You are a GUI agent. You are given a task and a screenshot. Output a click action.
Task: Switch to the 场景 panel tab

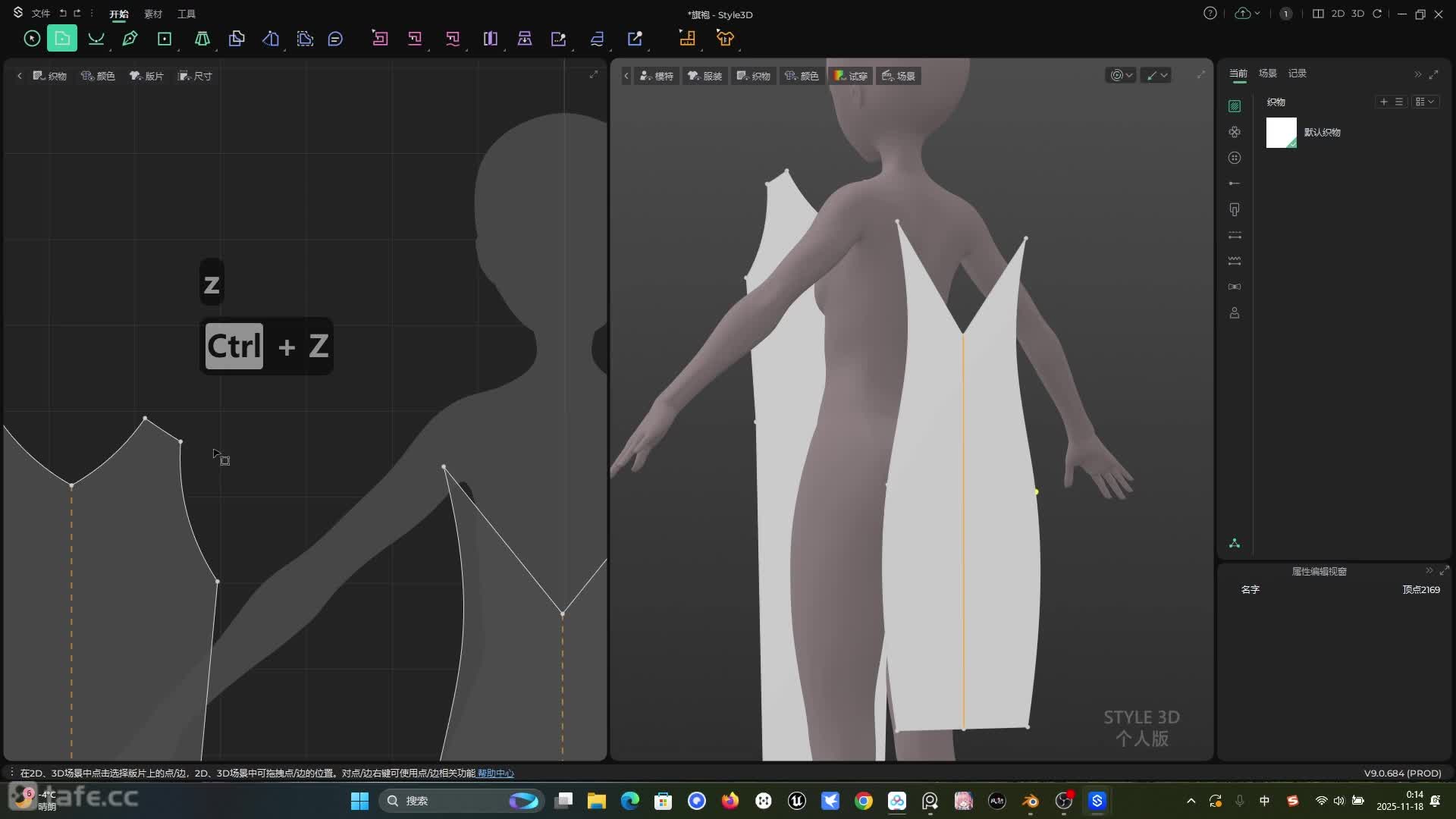[1267, 73]
